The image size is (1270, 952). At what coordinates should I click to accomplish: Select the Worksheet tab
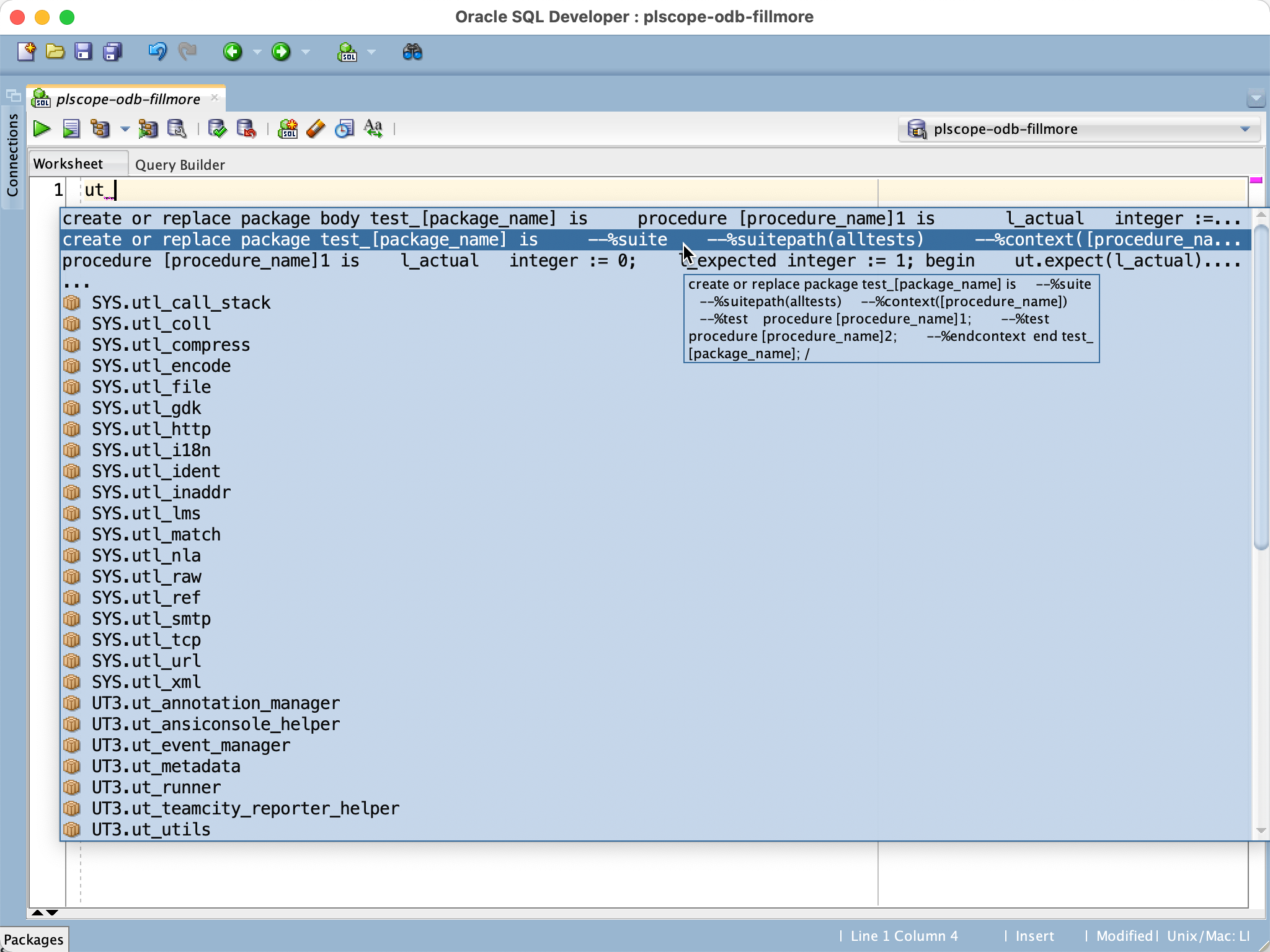point(68,162)
